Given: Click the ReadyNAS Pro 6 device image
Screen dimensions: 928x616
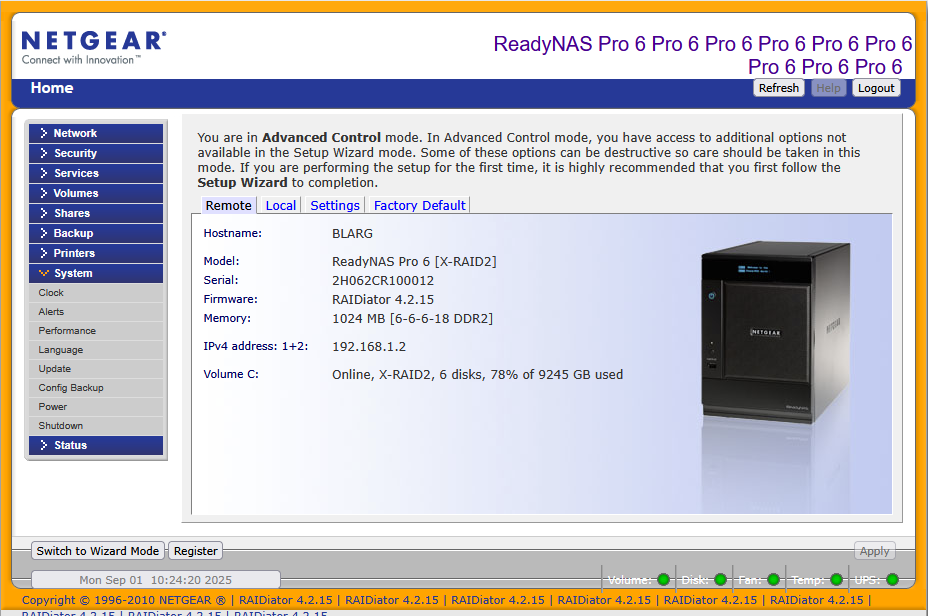Looking at the screenshot, I should [776, 333].
